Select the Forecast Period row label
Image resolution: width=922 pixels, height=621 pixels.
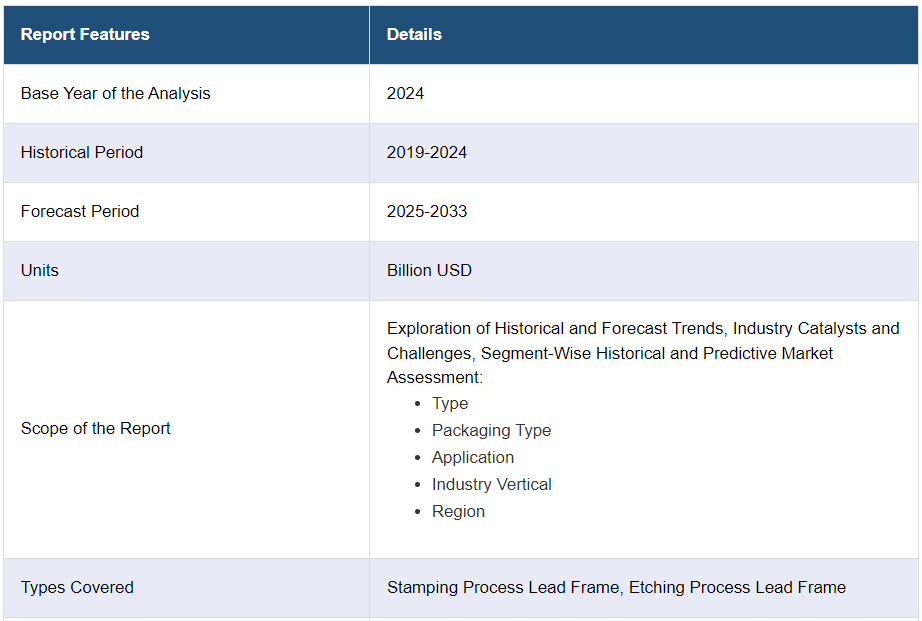[80, 211]
